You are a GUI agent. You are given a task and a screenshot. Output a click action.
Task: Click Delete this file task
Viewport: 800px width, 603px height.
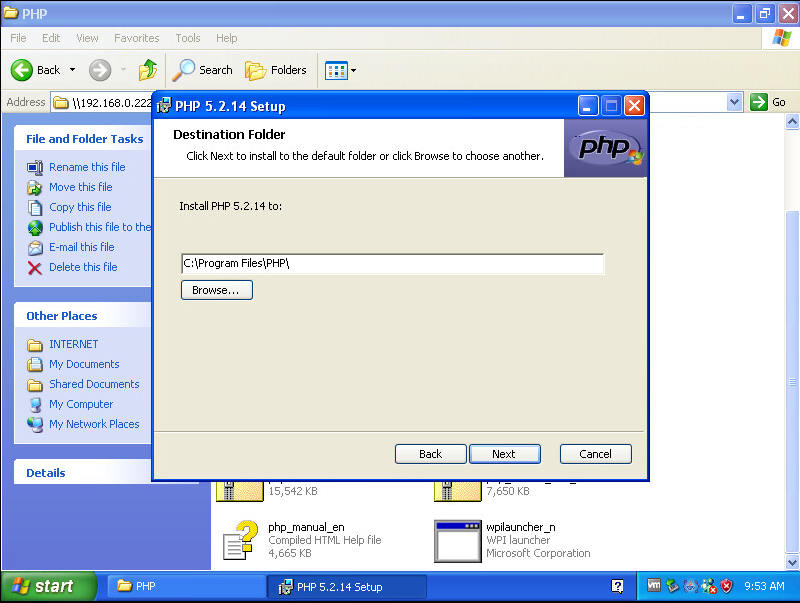(x=83, y=267)
